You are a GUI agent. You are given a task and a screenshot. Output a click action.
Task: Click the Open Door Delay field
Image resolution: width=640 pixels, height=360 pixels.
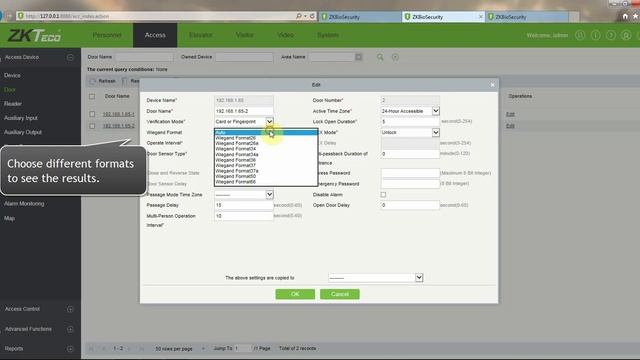tap(410, 205)
